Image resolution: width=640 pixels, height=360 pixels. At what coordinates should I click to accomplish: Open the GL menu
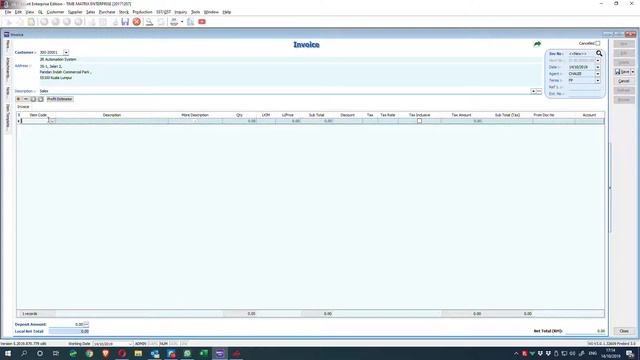click(x=40, y=12)
